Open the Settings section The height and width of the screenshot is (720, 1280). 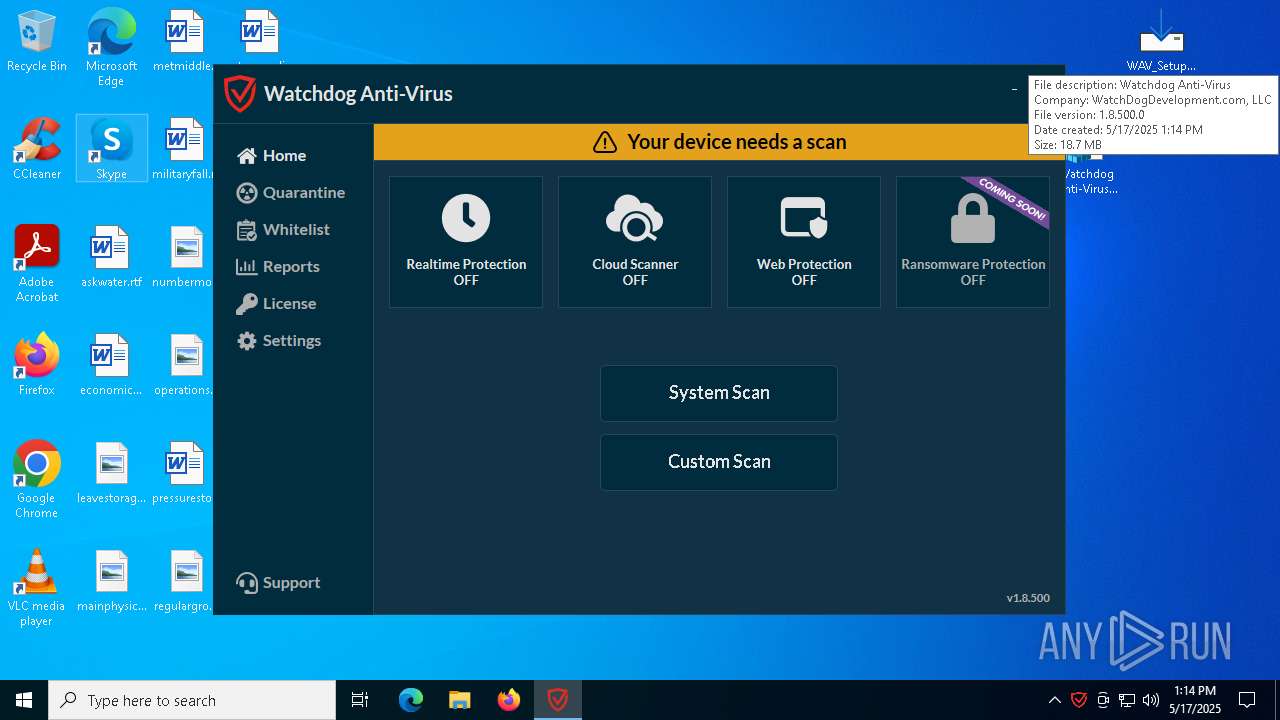pos(278,340)
